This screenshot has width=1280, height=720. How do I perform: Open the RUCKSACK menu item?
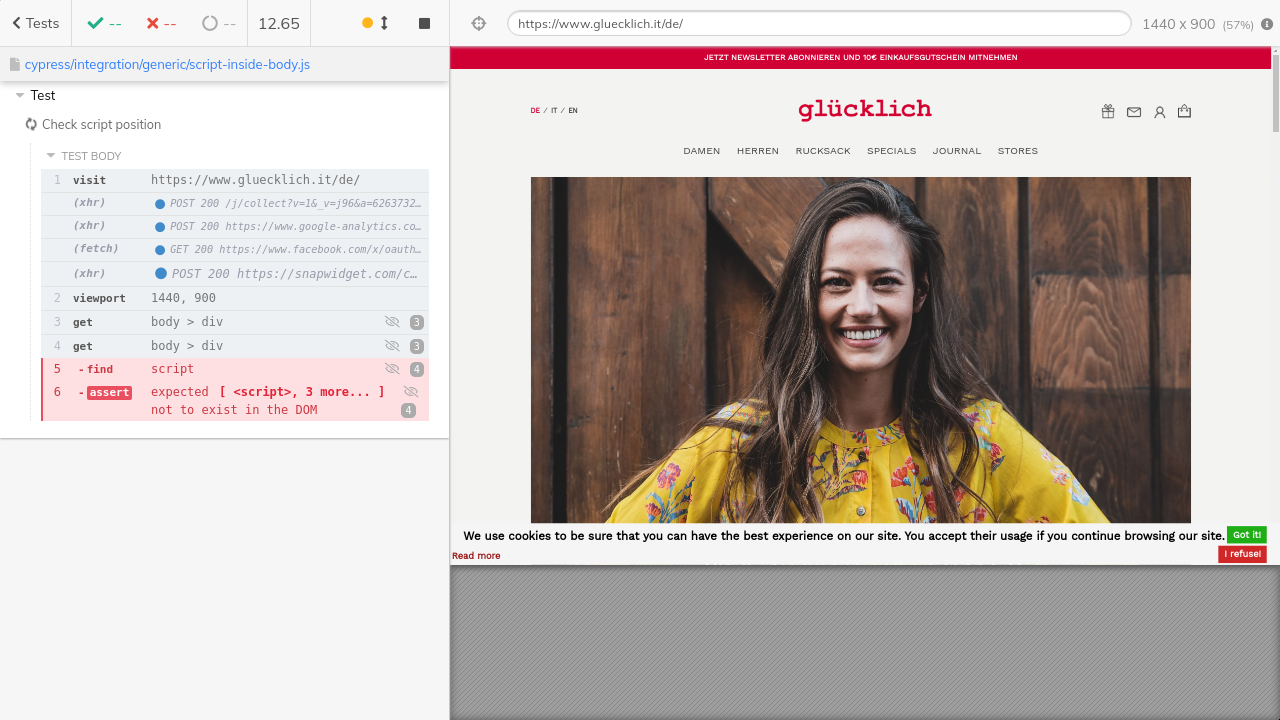[x=822, y=151]
